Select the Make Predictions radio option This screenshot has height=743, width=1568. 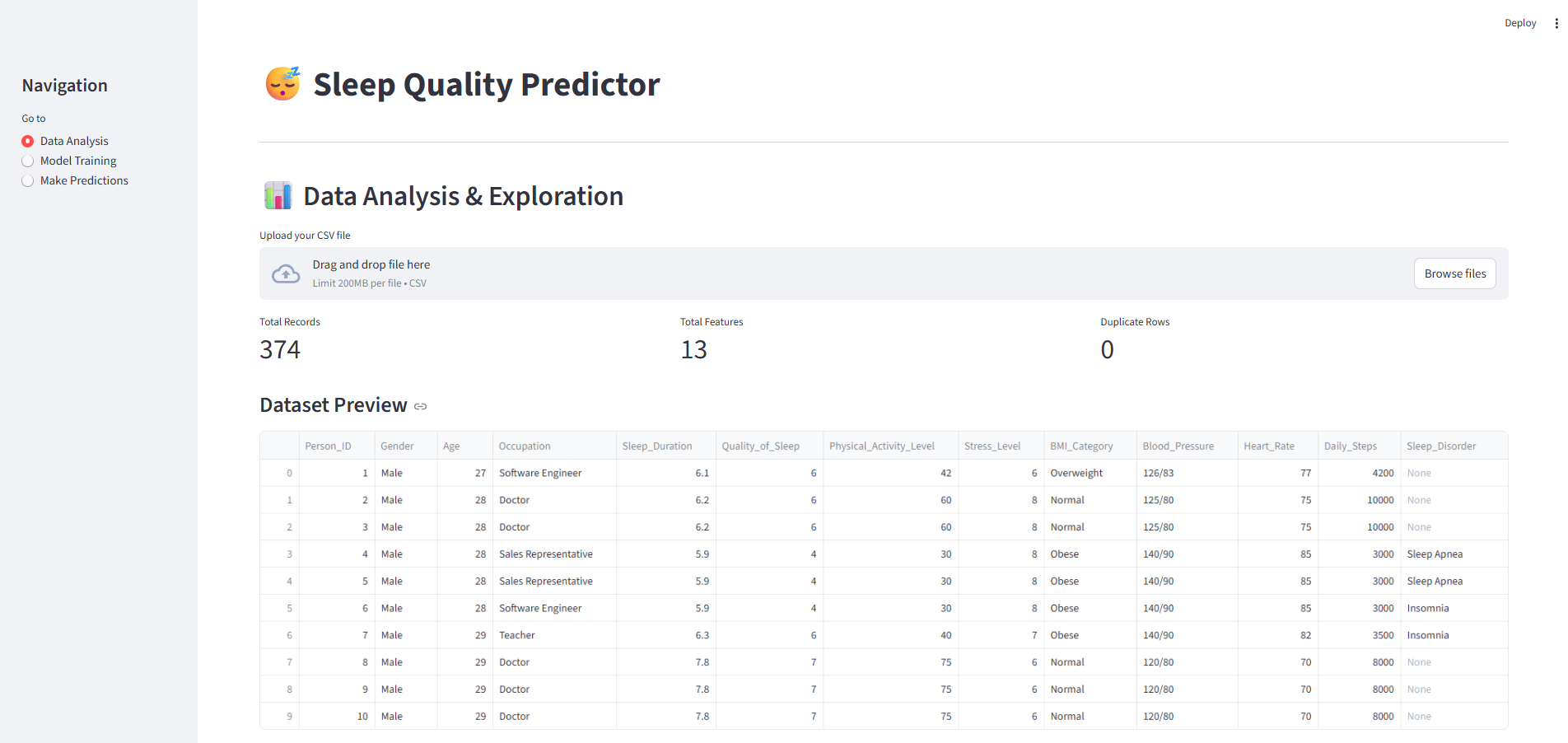point(28,180)
